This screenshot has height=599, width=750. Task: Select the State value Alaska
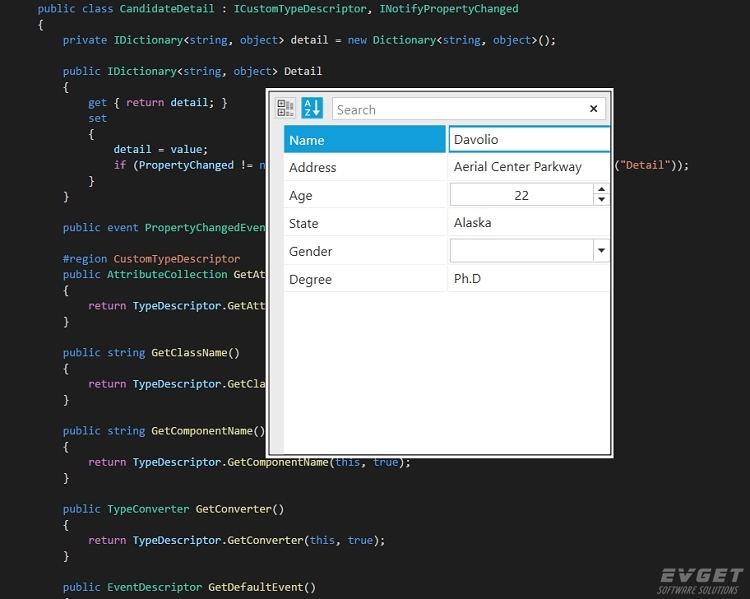[472, 223]
